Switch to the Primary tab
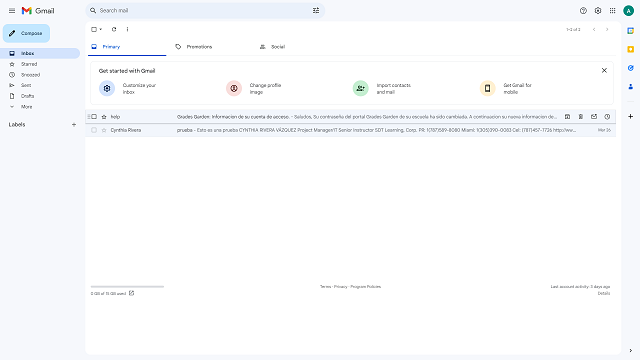 pyautogui.click(x=127, y=47)
